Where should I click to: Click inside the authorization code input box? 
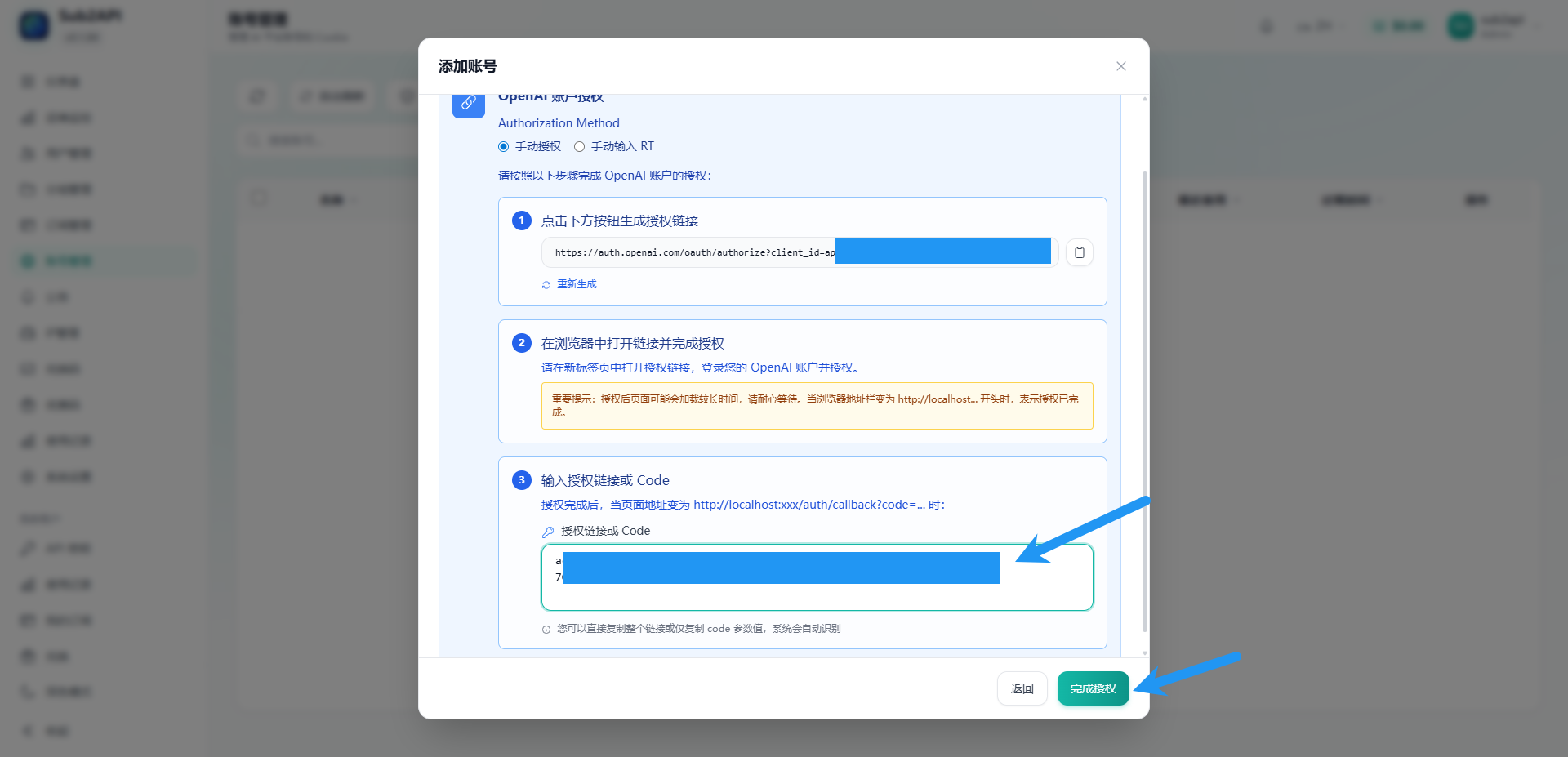[x=816, y=577]
